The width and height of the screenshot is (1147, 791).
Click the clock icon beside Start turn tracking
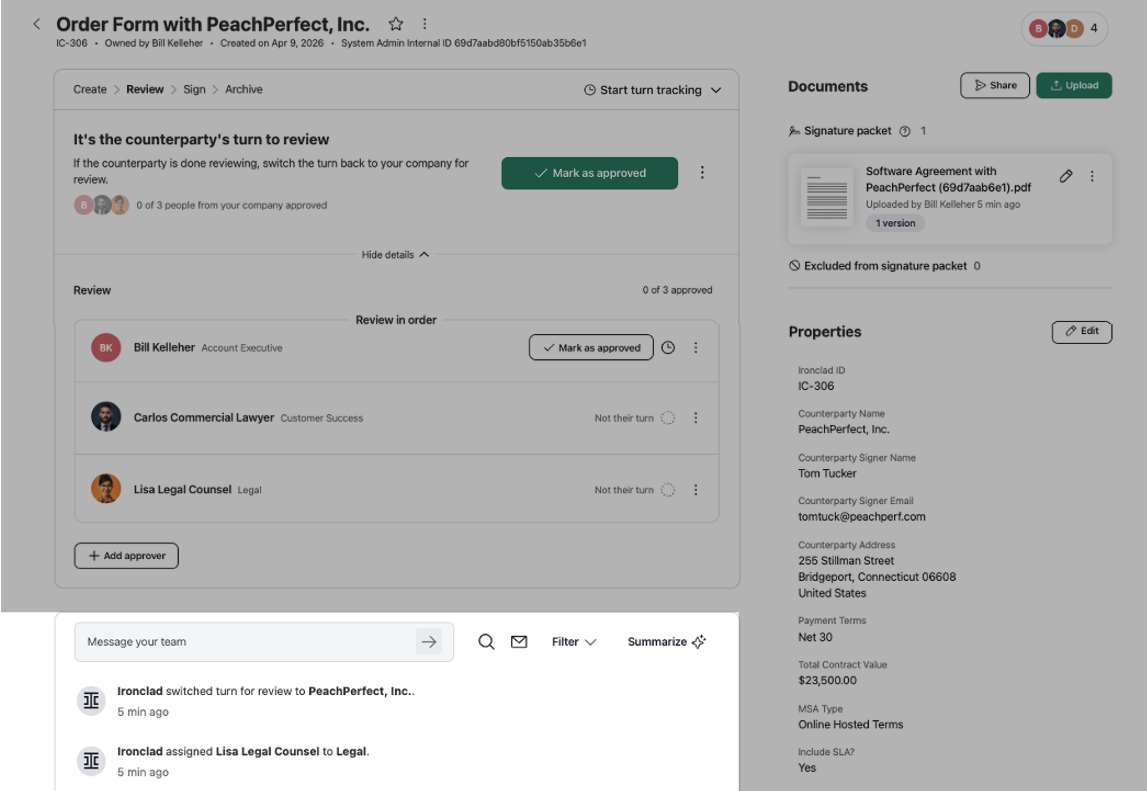coord(590,90)
